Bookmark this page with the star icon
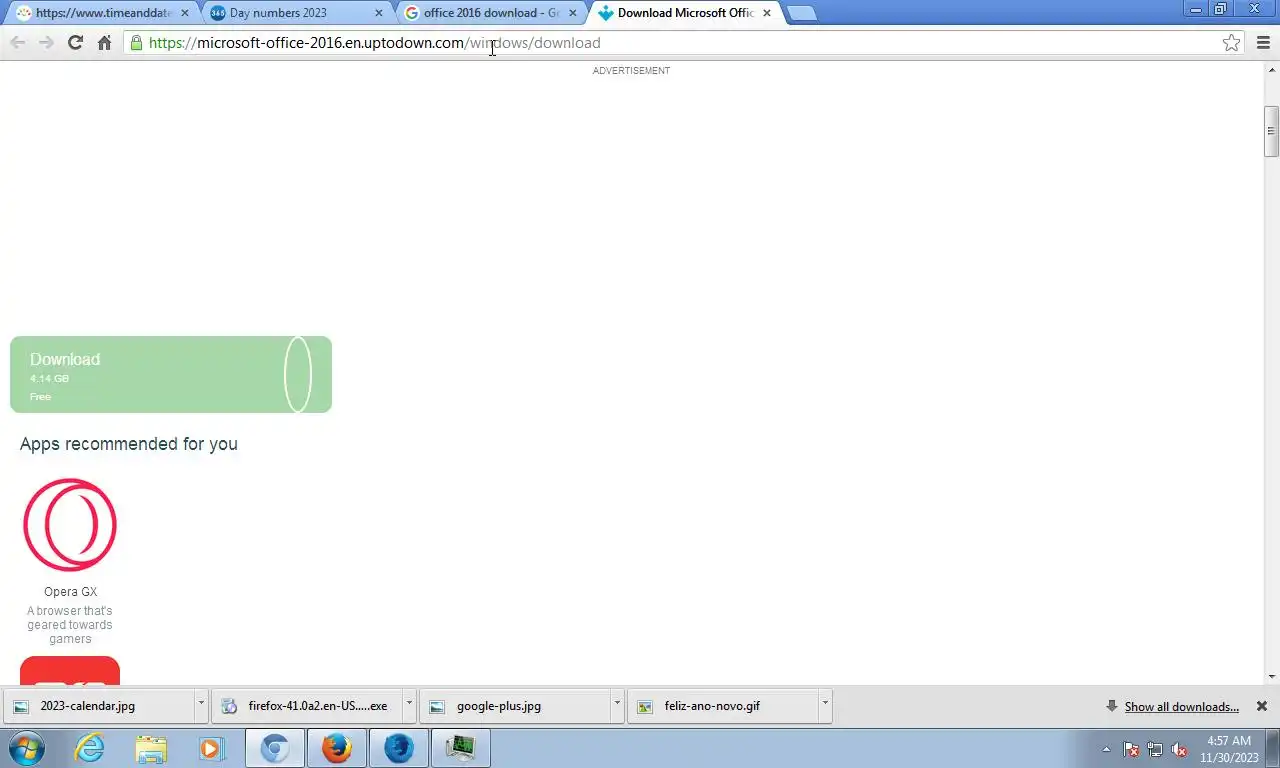Screen dimensions: 1280x768 coord(1231,43)
